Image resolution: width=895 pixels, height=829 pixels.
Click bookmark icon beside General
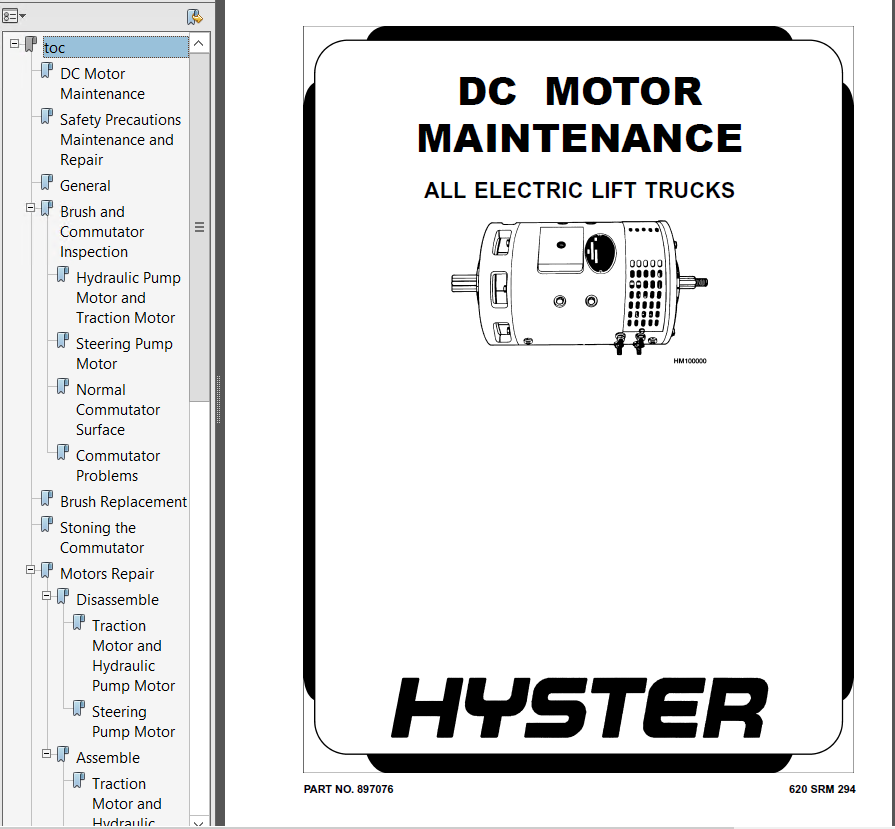[x=47, y=183]
